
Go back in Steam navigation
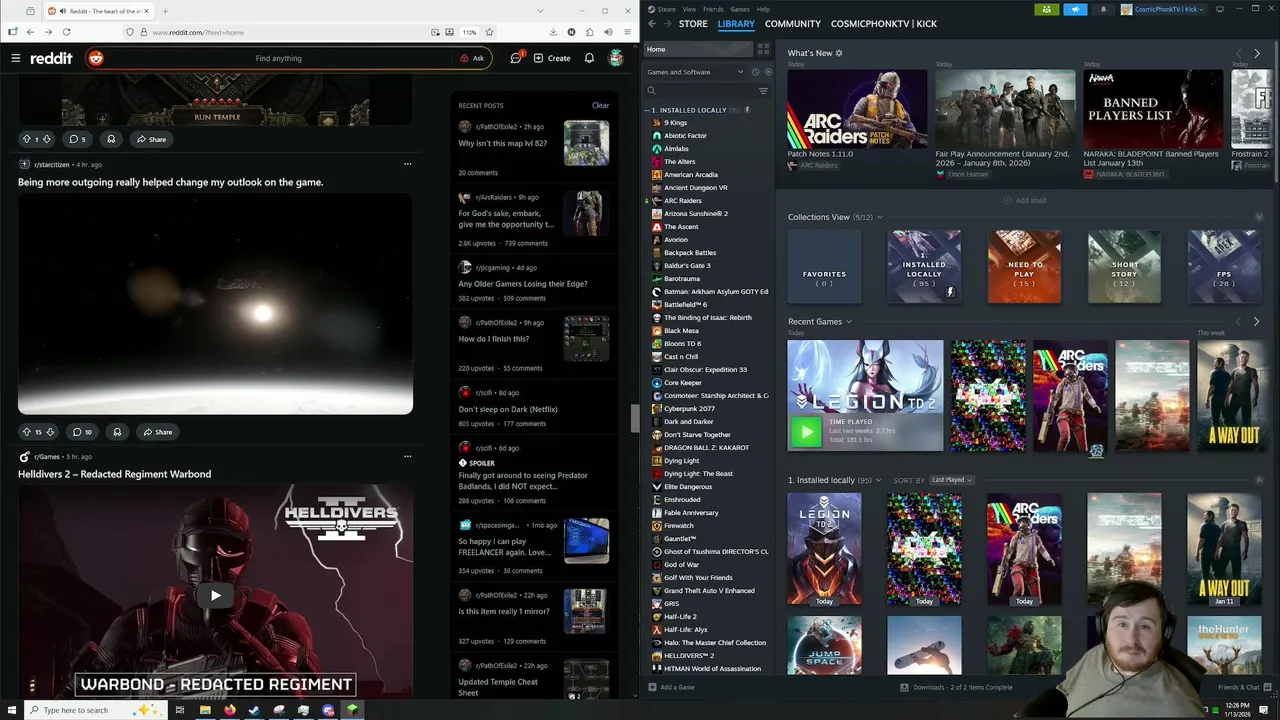pos(652,24)
